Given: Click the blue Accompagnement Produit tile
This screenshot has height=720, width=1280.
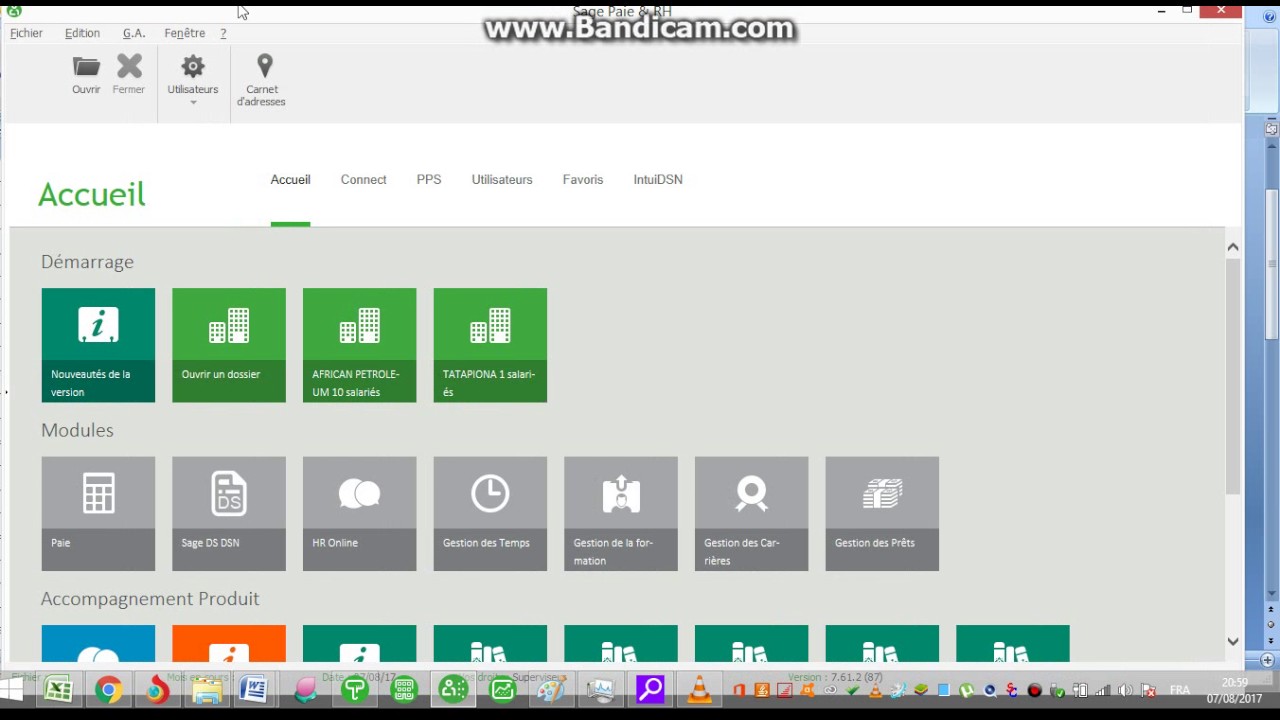Looking at the screenshot, I should pos(98,643).
